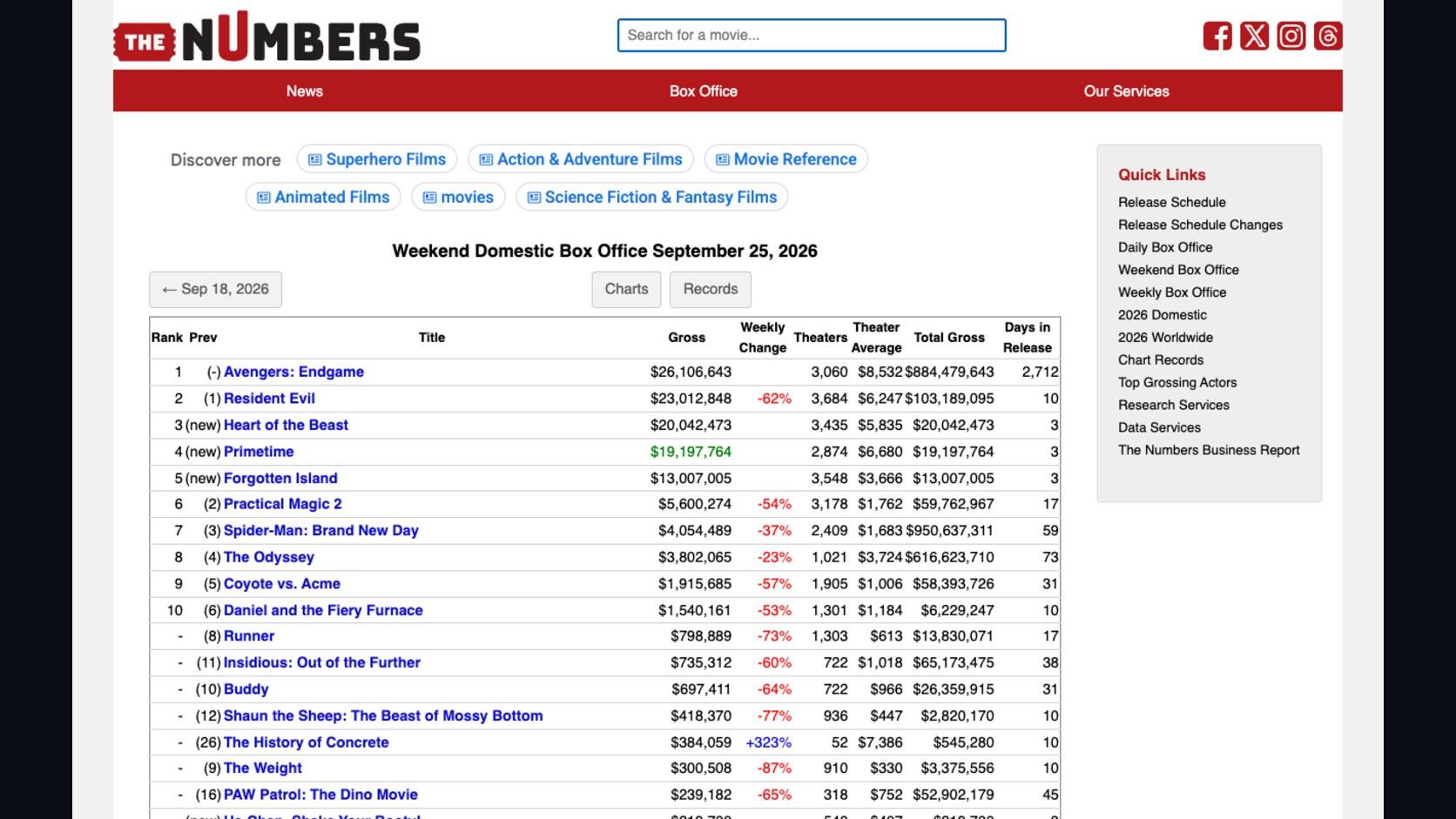Screen dimensions: 1456x819
Task: Open Top Grossing Actors quick link
Action: [x=1177, y=383]
